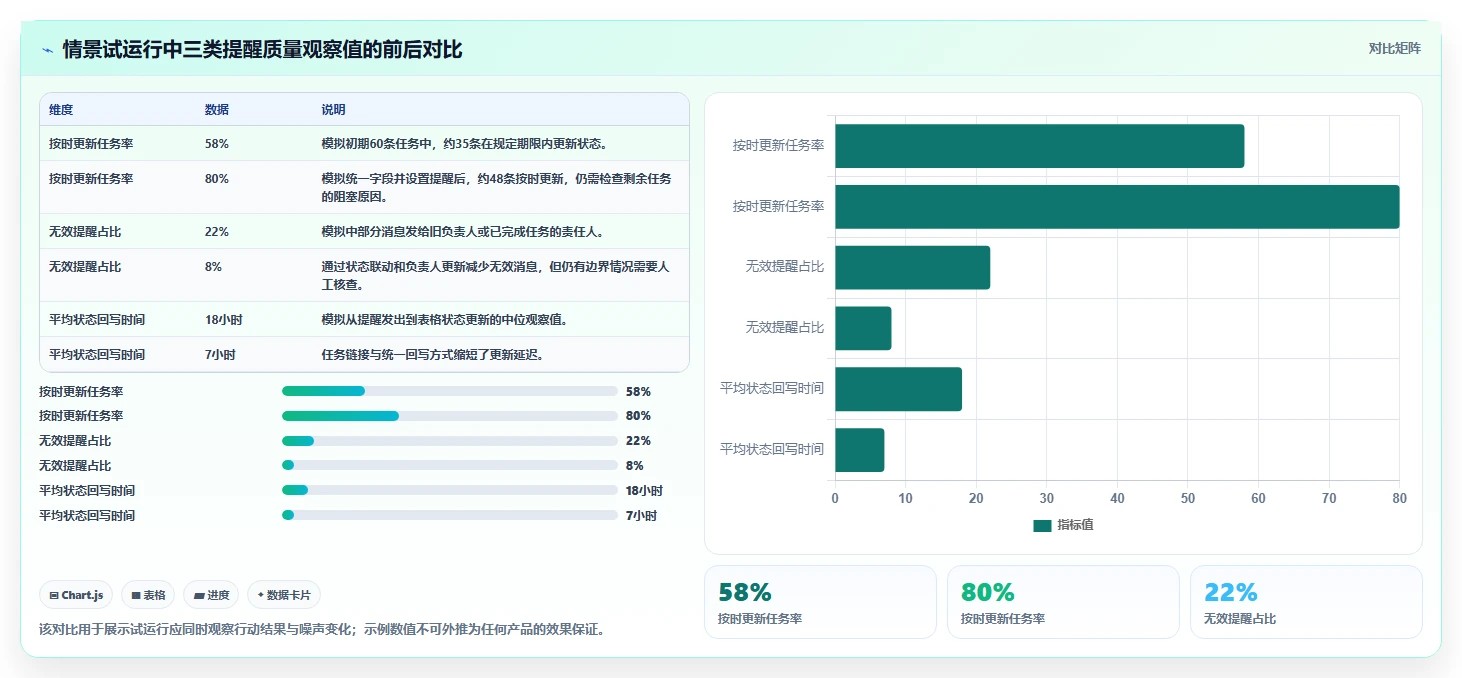Click the 58% progress bar for 按时更新任务率
Screen dimensions: 1462x678
[x=450, y=391]
